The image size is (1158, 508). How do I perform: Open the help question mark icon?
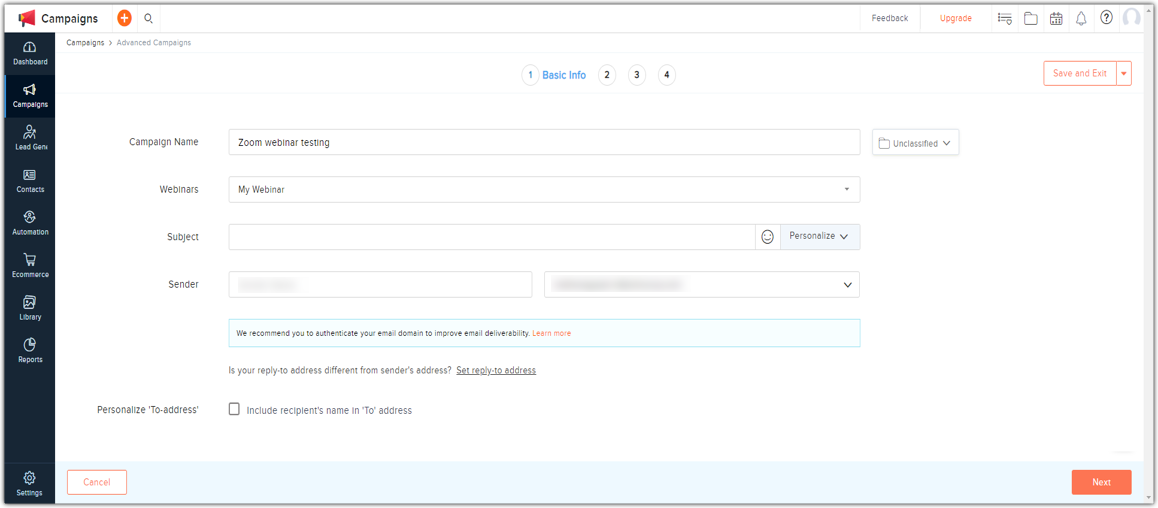(x=1106, y=18)
